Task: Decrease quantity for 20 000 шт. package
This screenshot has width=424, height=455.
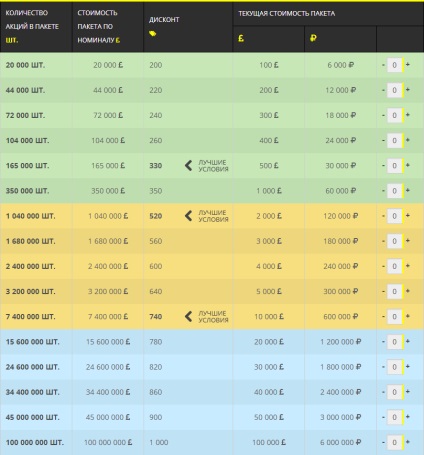Action: pyautogui.click(x=383, y=65)
